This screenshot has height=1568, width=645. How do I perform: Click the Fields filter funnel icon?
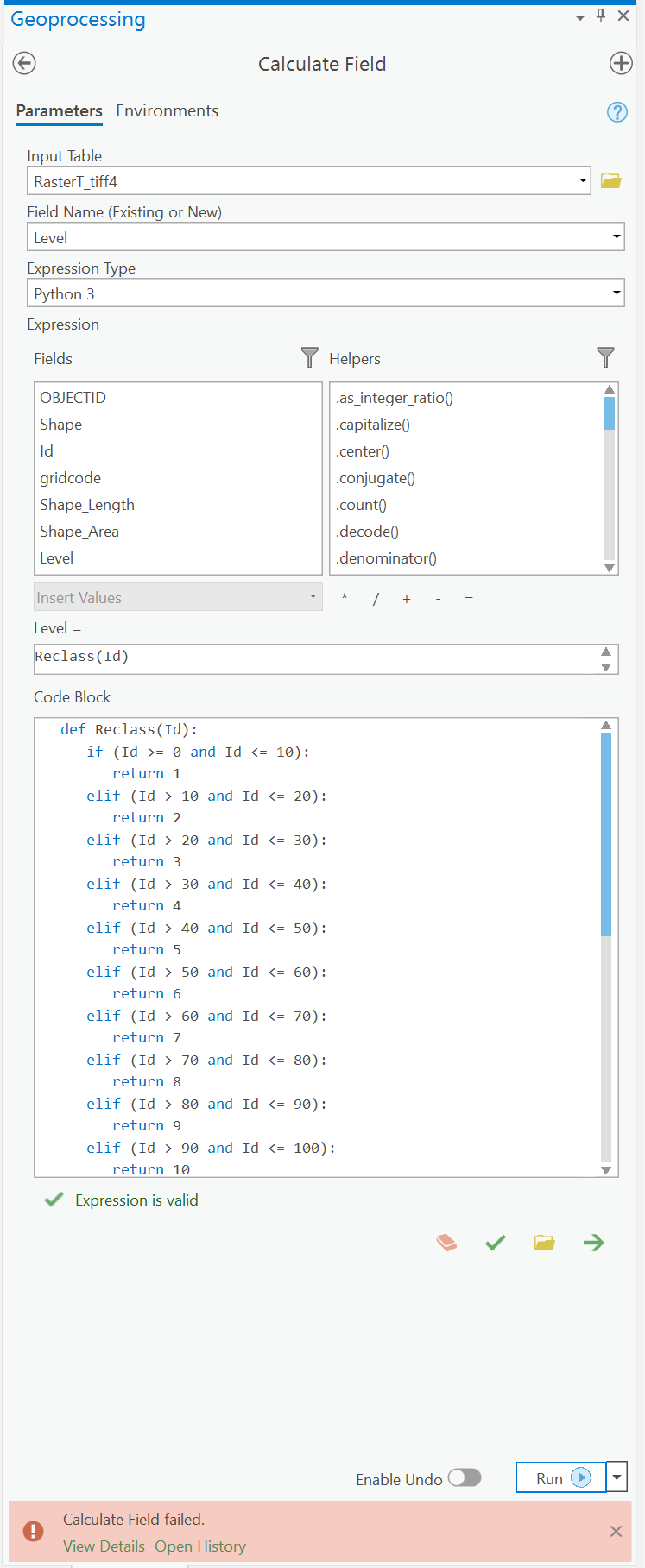click(x=309, y=358)
